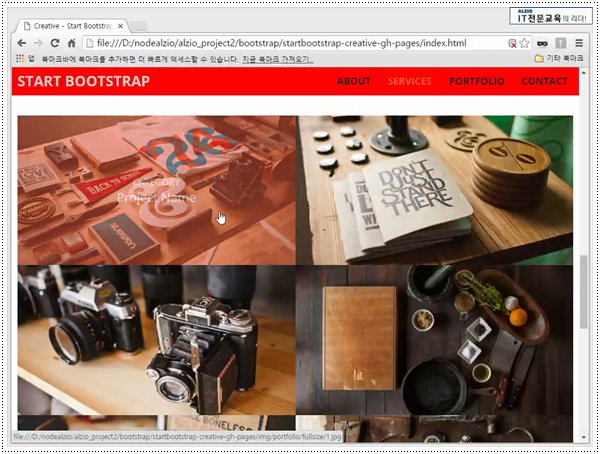Go to the ABOUT nav section

pos(354,81)
